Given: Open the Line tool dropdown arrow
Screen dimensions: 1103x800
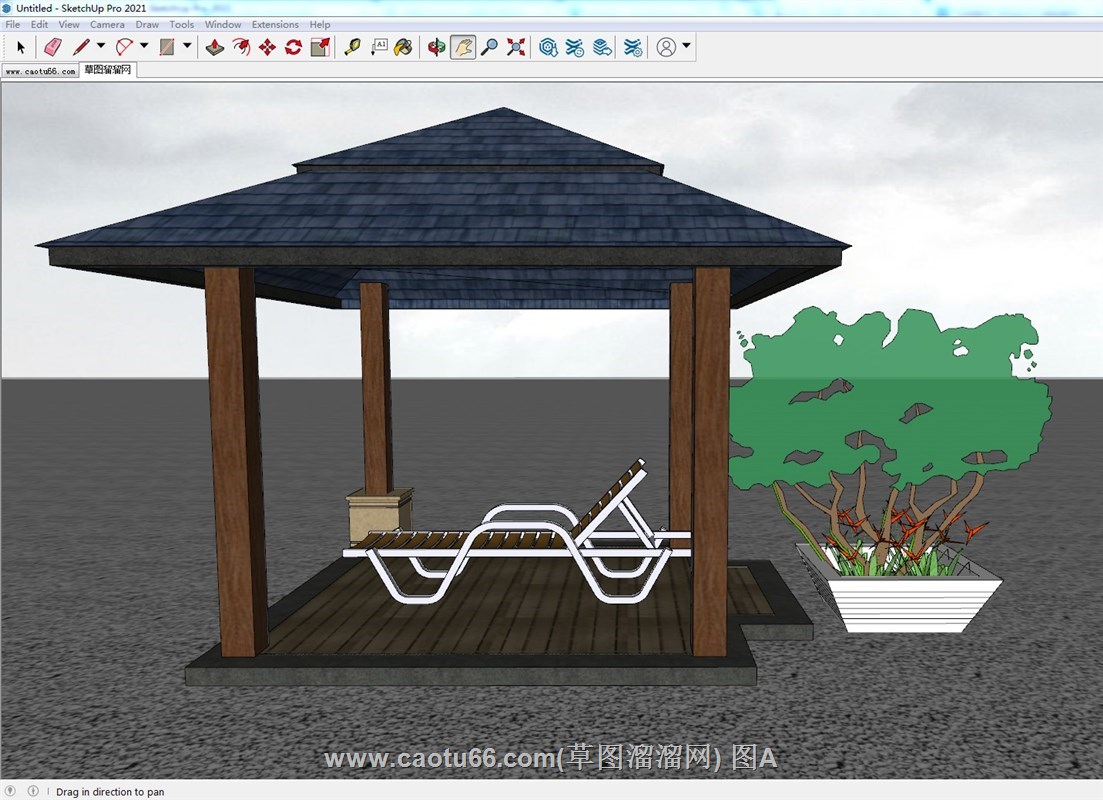Looking at the screenshot, I should coord(101,46).
